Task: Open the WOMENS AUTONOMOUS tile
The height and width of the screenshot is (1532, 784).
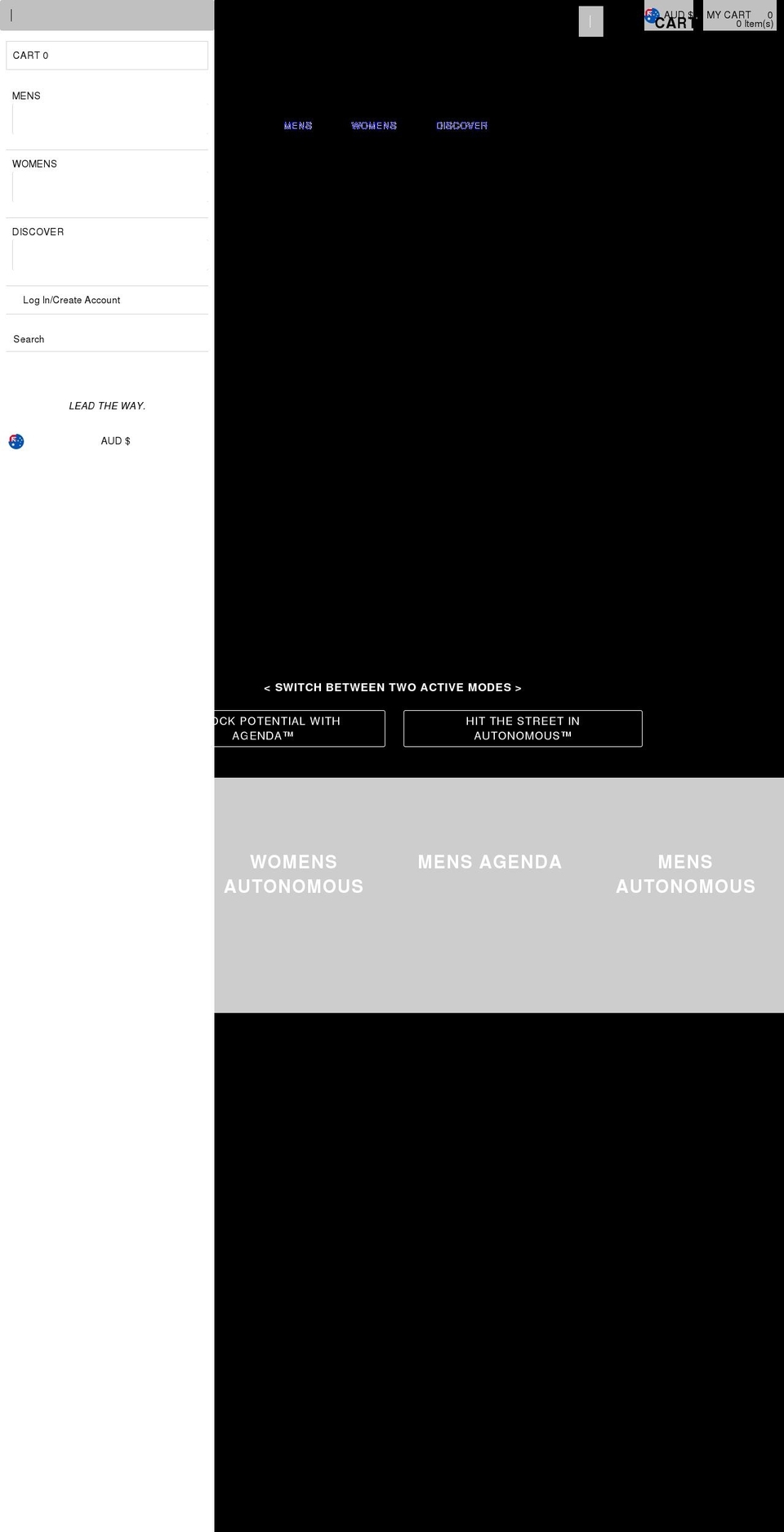Action: pos(294,874)
